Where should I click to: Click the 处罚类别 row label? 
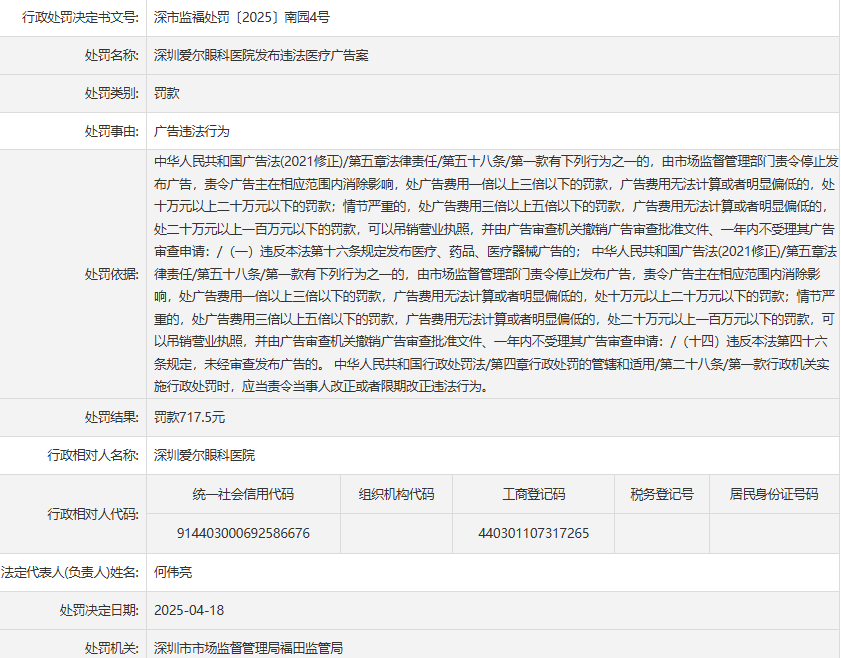click(x=111, y=93)
